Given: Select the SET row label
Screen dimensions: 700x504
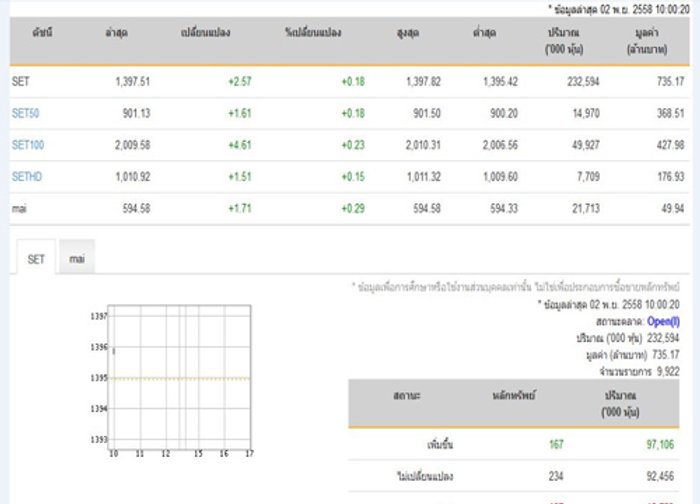Looking at the screenshot, I should coord(21,82).
